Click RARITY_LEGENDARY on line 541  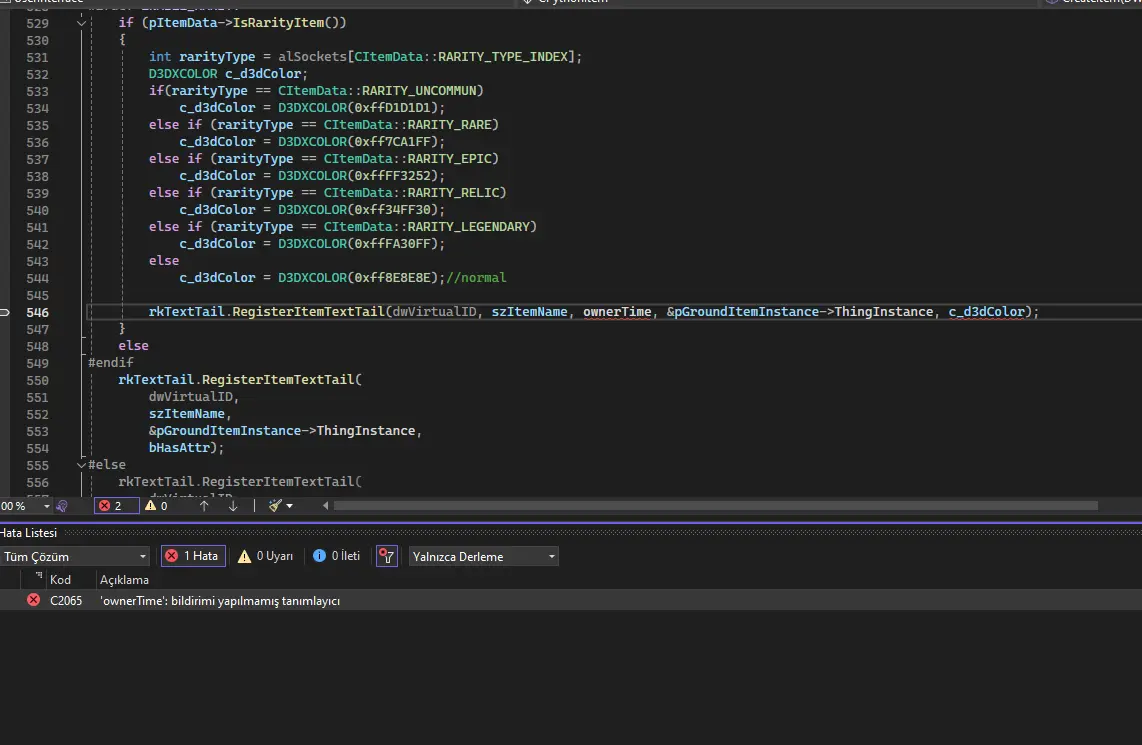468,226
